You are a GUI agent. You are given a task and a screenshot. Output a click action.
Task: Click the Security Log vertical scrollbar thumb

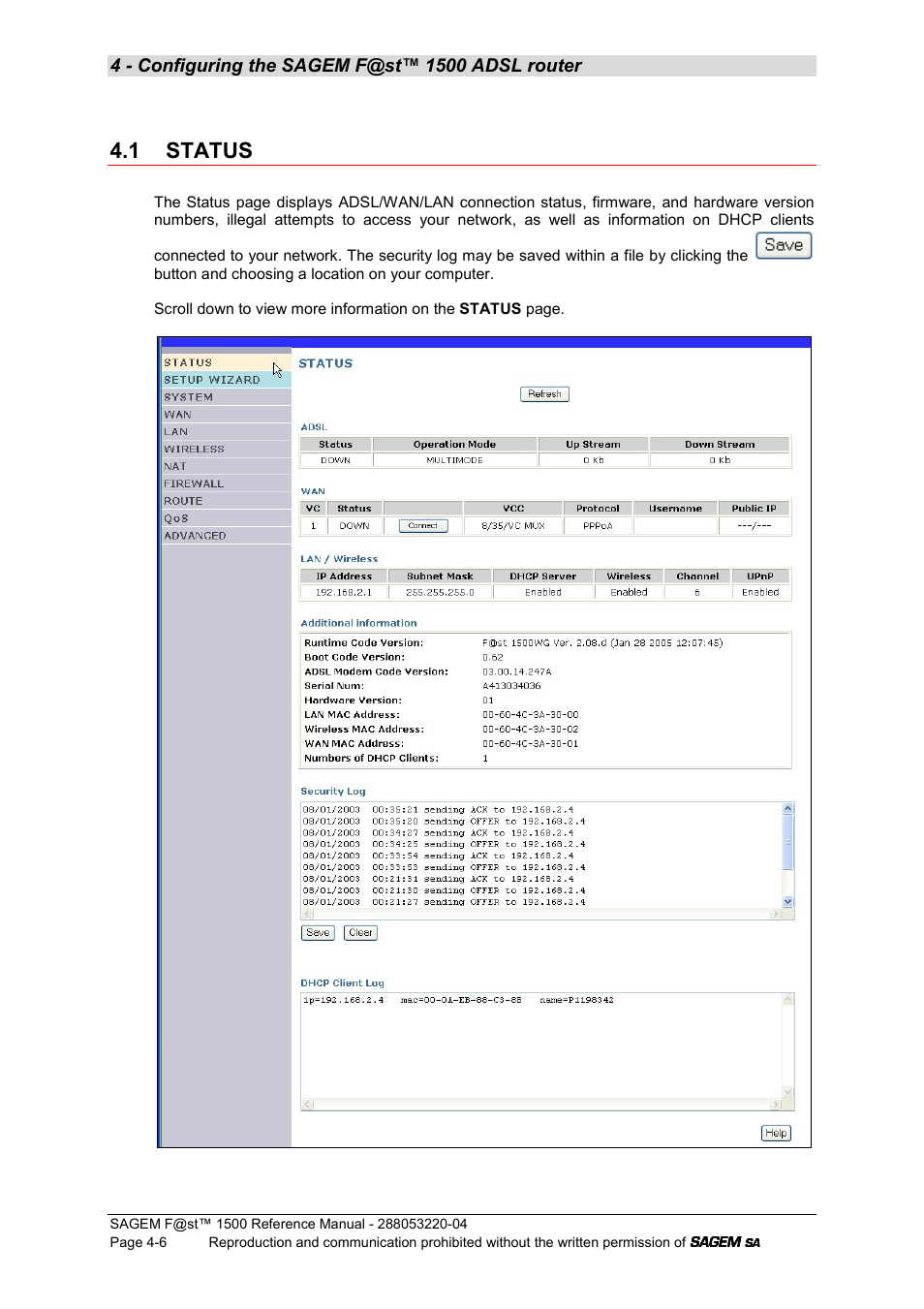coord(787,843)
